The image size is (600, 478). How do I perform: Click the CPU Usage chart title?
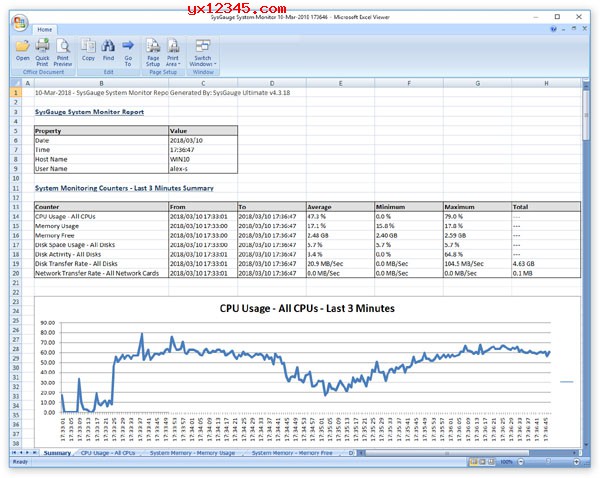[307, 308]
